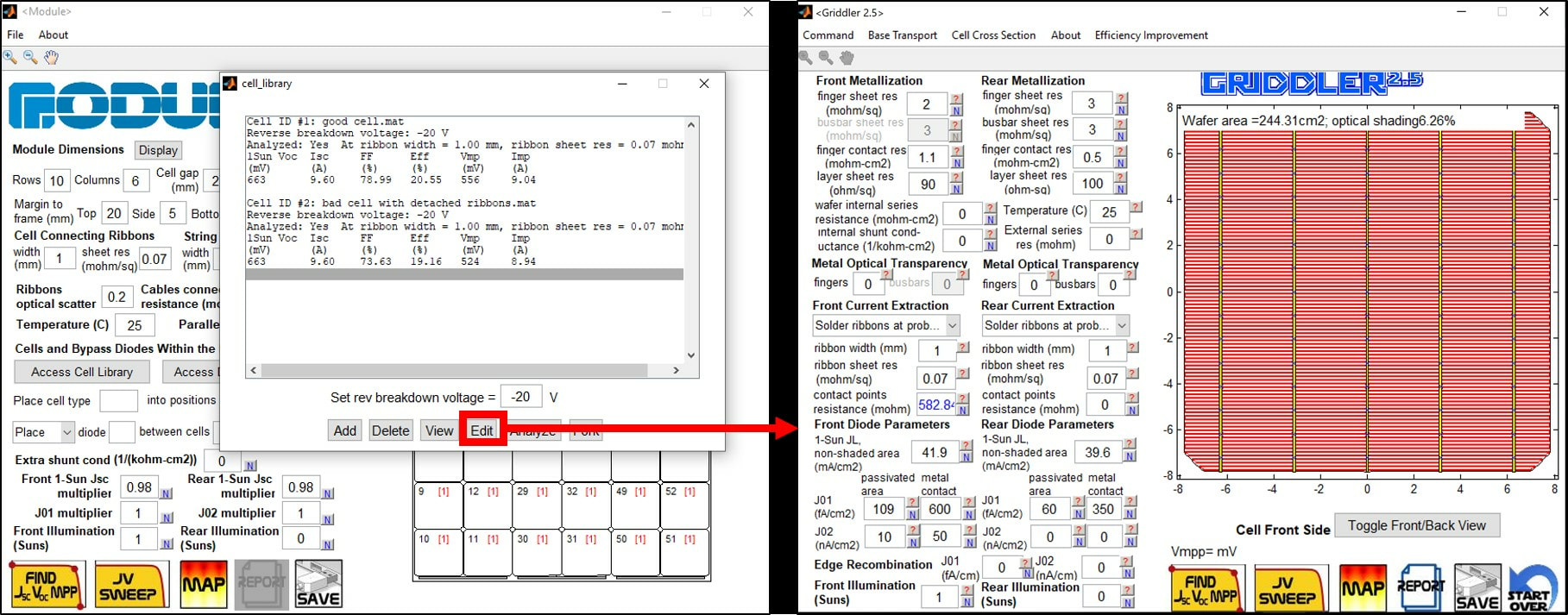Click scroll-down arrow of cell list

click(x=690, y=355)
